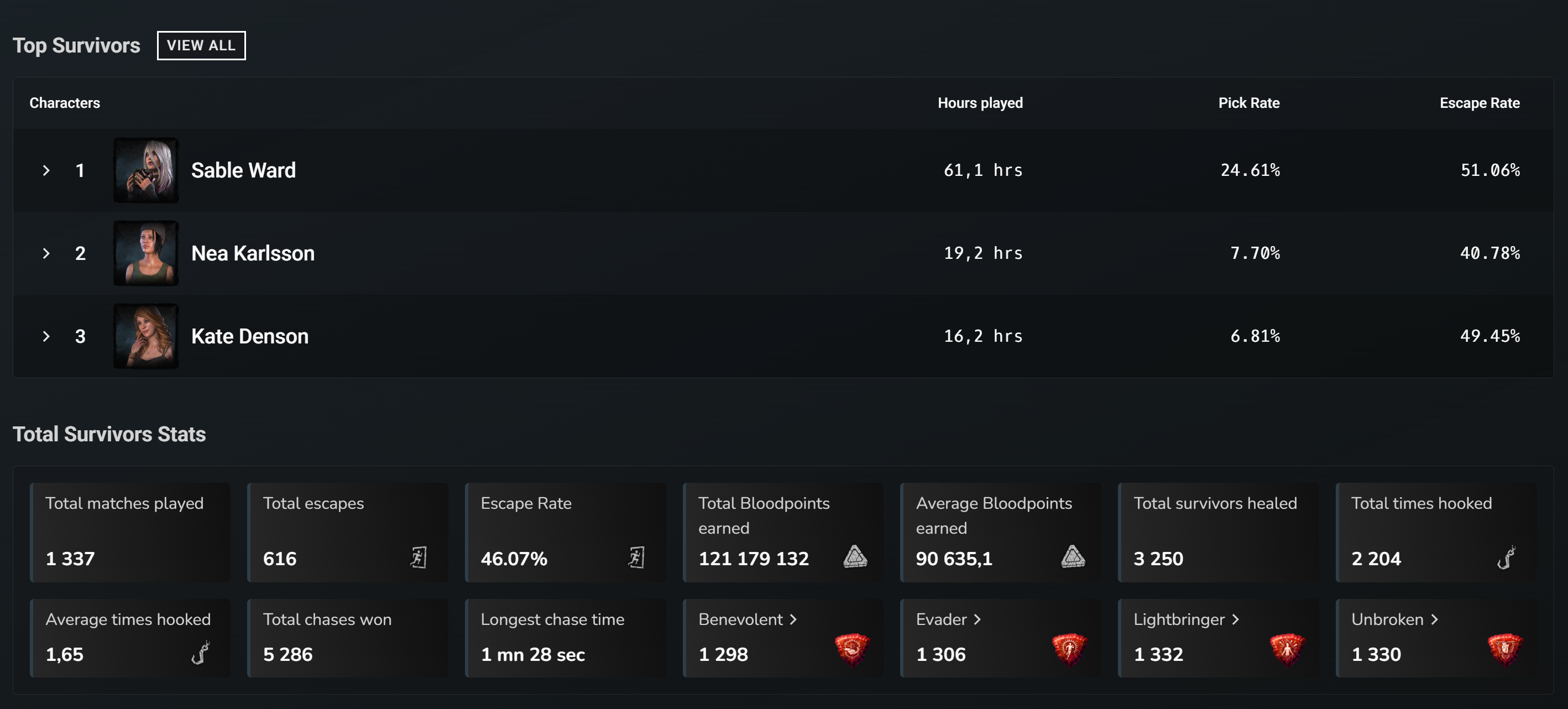Sort by the Pick Rate column
This screenshot has width=1568, height=709.
click(x=1248, y=103)
